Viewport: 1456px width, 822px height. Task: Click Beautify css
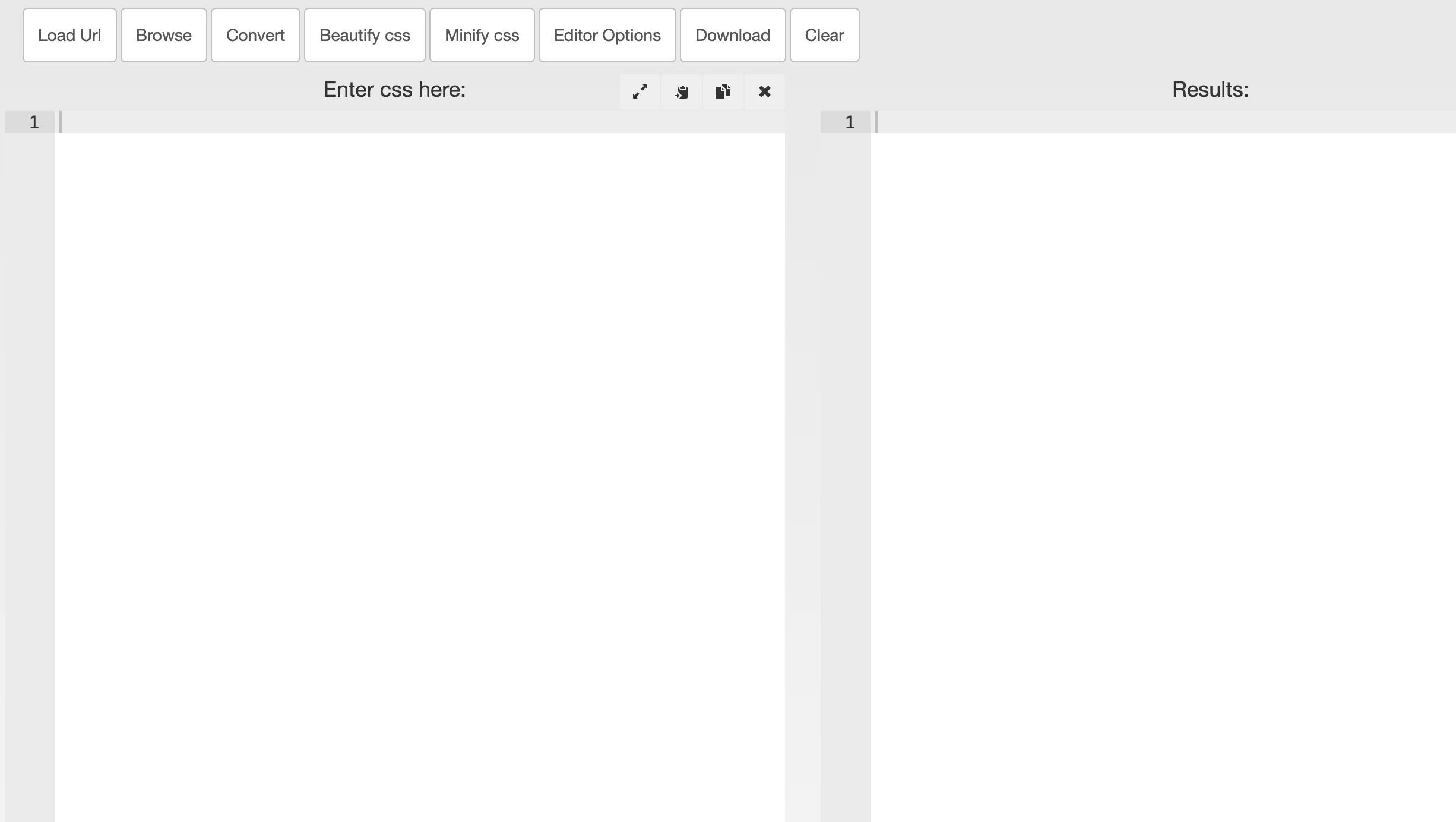(x=365, y=36)
